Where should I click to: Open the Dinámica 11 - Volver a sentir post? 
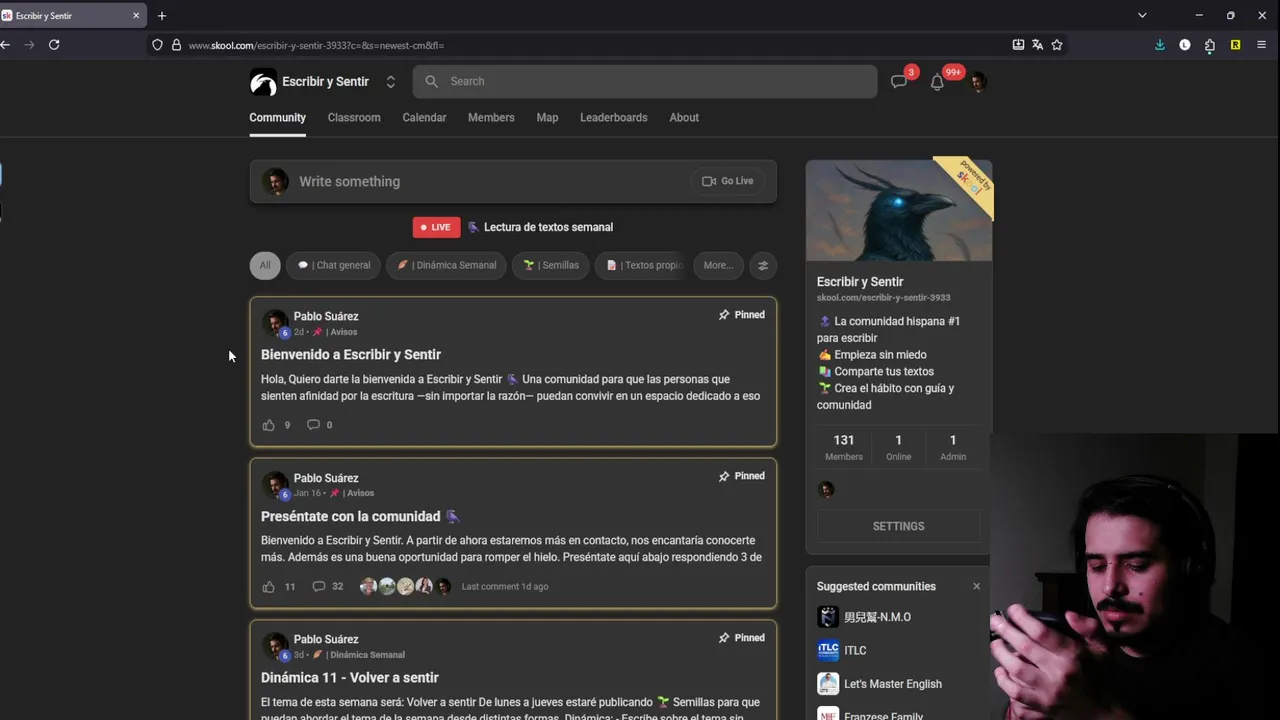tap(350, 677)
